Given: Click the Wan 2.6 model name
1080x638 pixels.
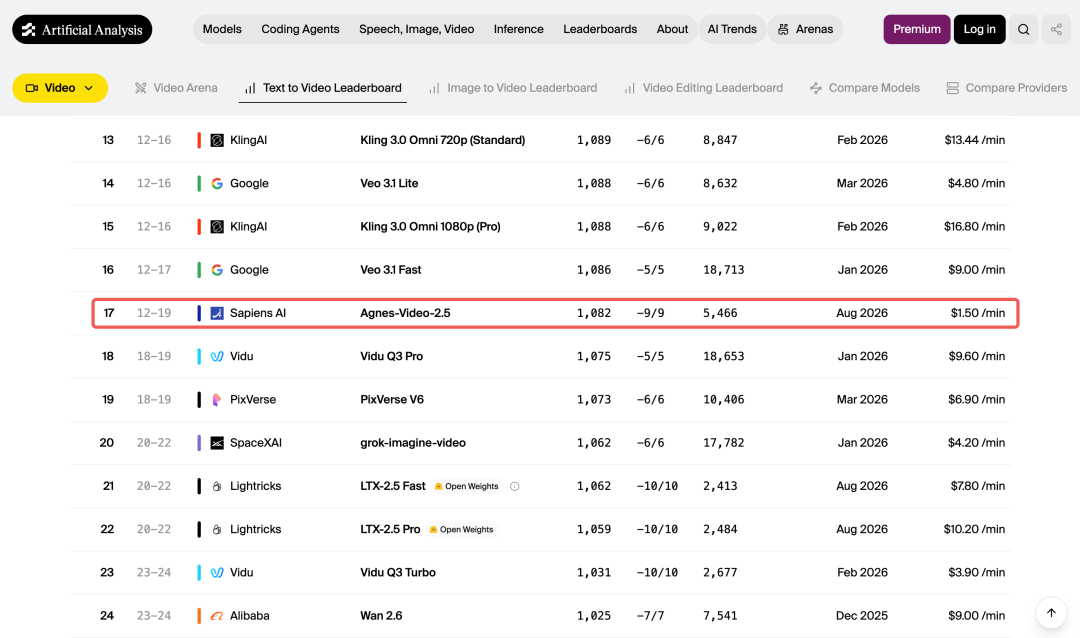Looking at the screenshot, I should (381, 616).
